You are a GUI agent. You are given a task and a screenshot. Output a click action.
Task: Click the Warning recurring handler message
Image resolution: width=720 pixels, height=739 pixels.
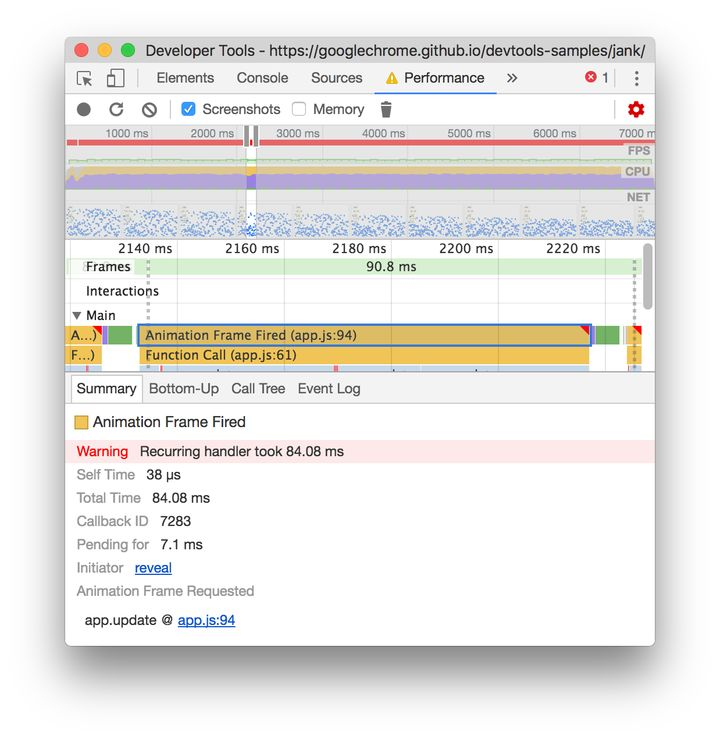click(360, 452)
